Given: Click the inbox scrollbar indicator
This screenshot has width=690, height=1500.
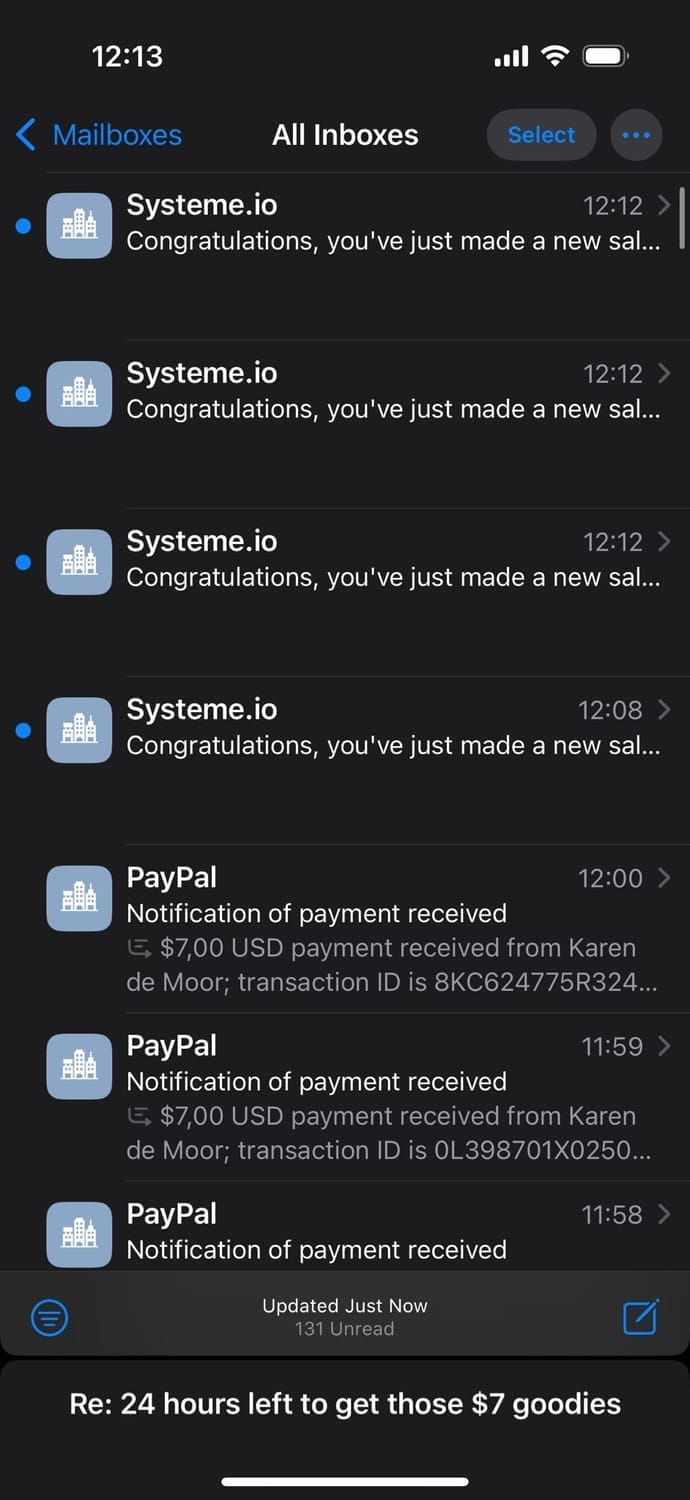Looking at the screenshot, I should tap(682, 217).
